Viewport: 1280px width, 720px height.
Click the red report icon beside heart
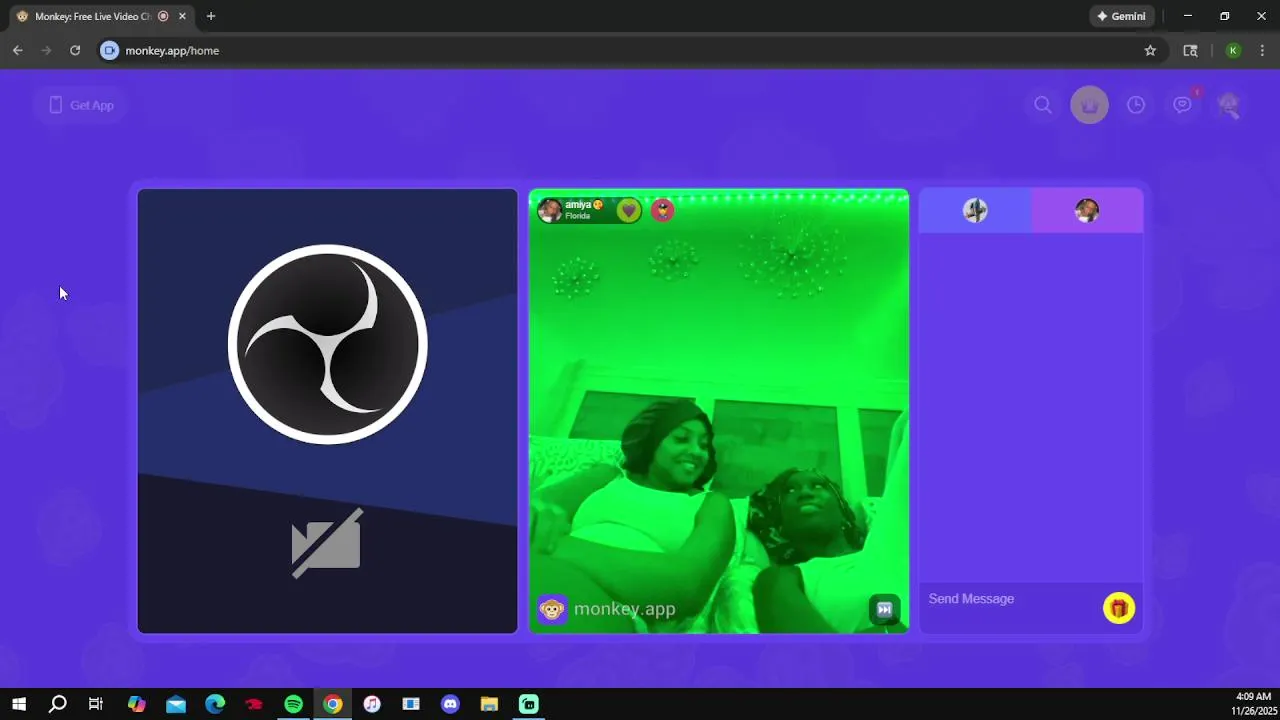(x=662, y=210)
